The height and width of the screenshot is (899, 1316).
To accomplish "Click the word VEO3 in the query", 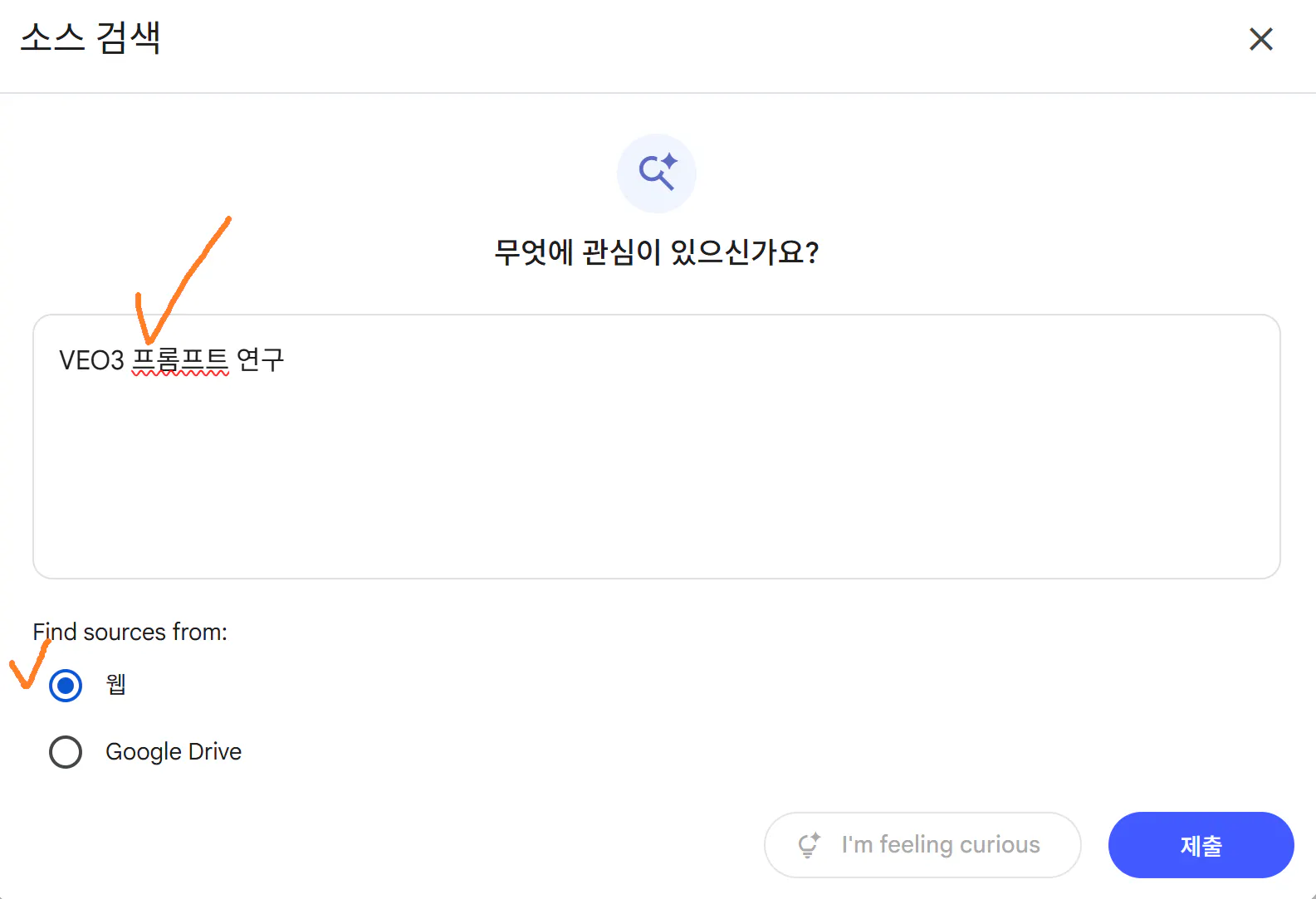I will tap(91, 360).
